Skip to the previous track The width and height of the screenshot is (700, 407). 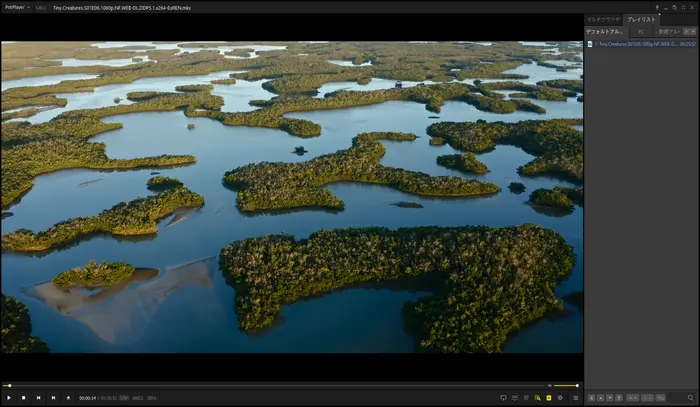[39, 397]
